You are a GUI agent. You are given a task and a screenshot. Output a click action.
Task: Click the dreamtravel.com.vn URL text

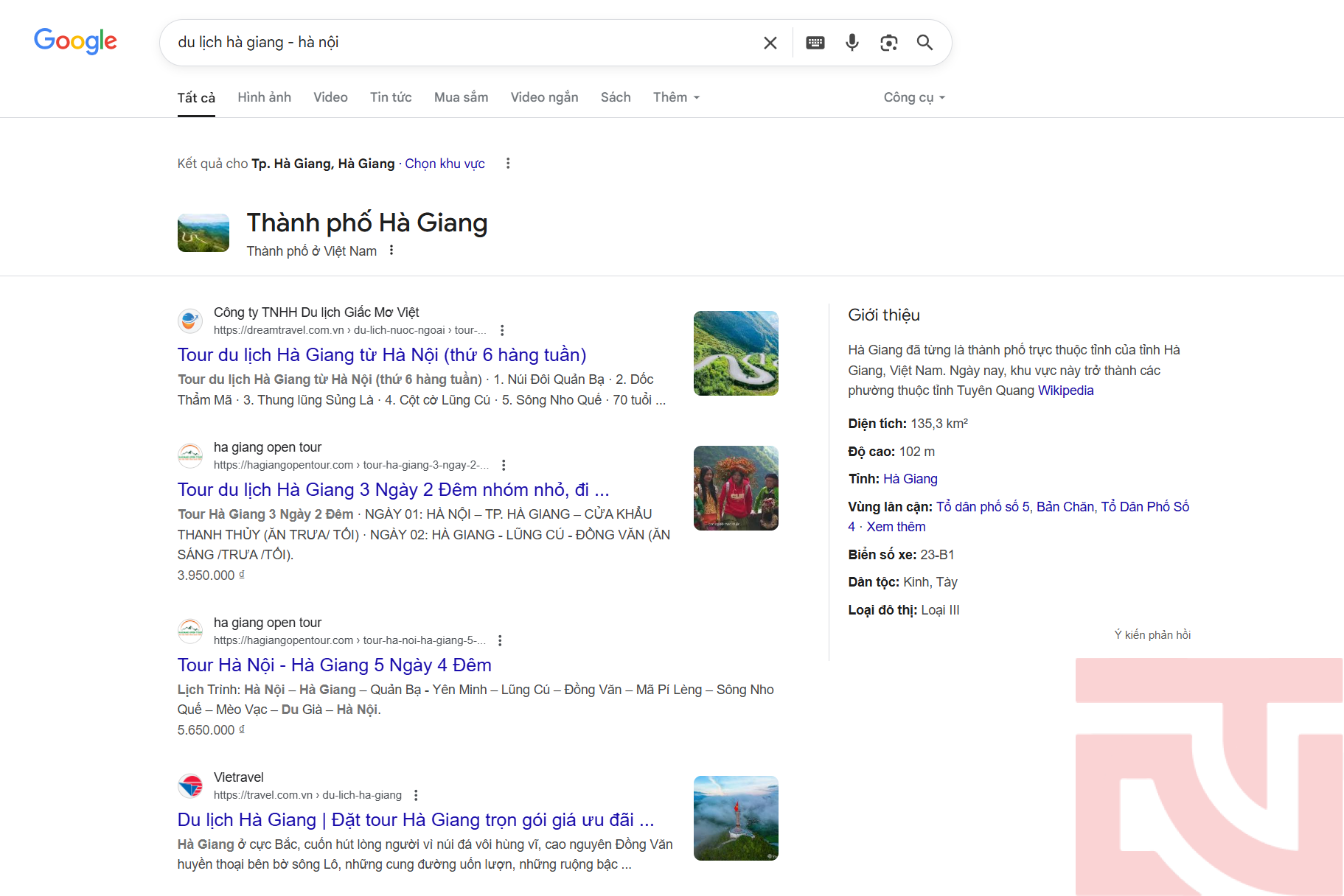pyautogui.click(x=350, y=330)
